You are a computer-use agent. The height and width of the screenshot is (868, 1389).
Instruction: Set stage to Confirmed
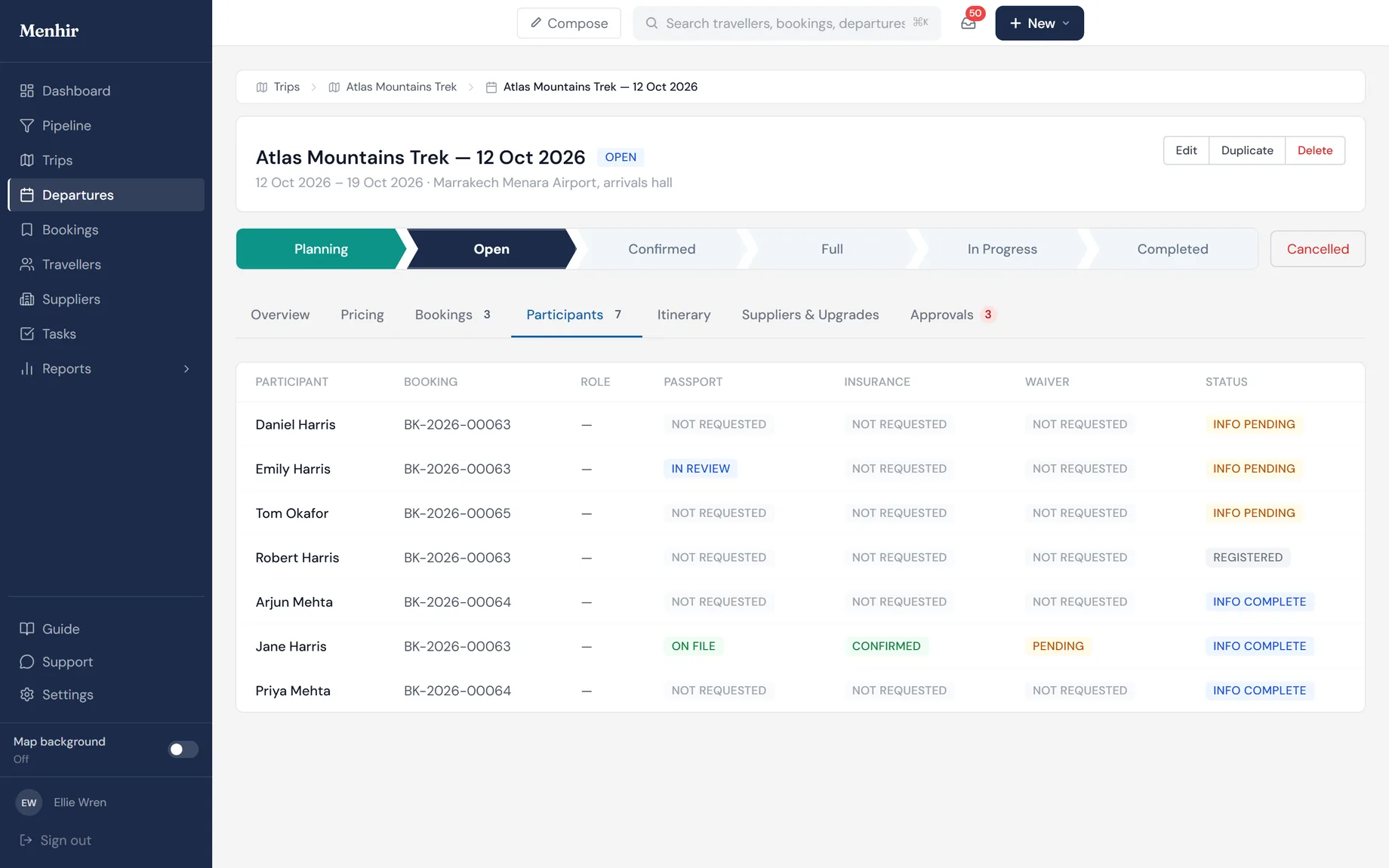tap(662, 249)
